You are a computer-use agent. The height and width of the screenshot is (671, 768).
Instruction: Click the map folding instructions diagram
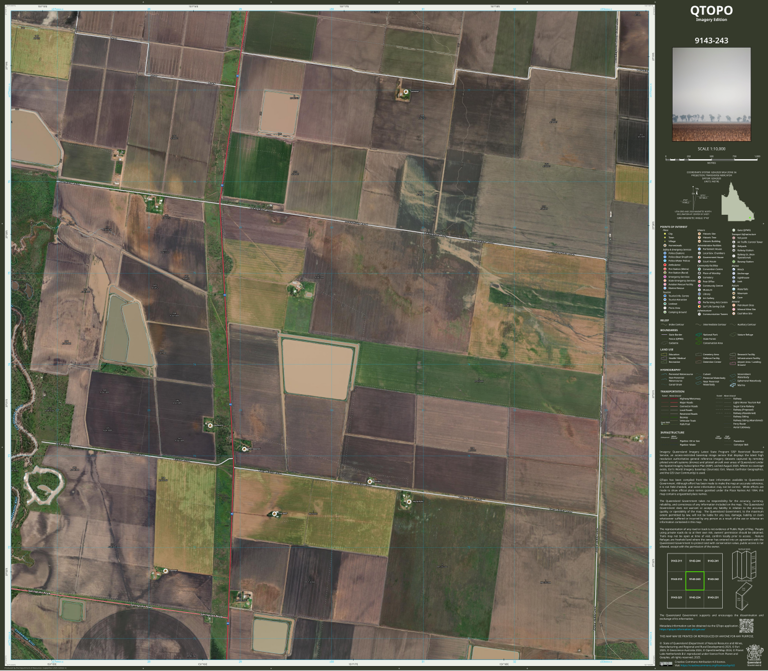coord(744,578)
